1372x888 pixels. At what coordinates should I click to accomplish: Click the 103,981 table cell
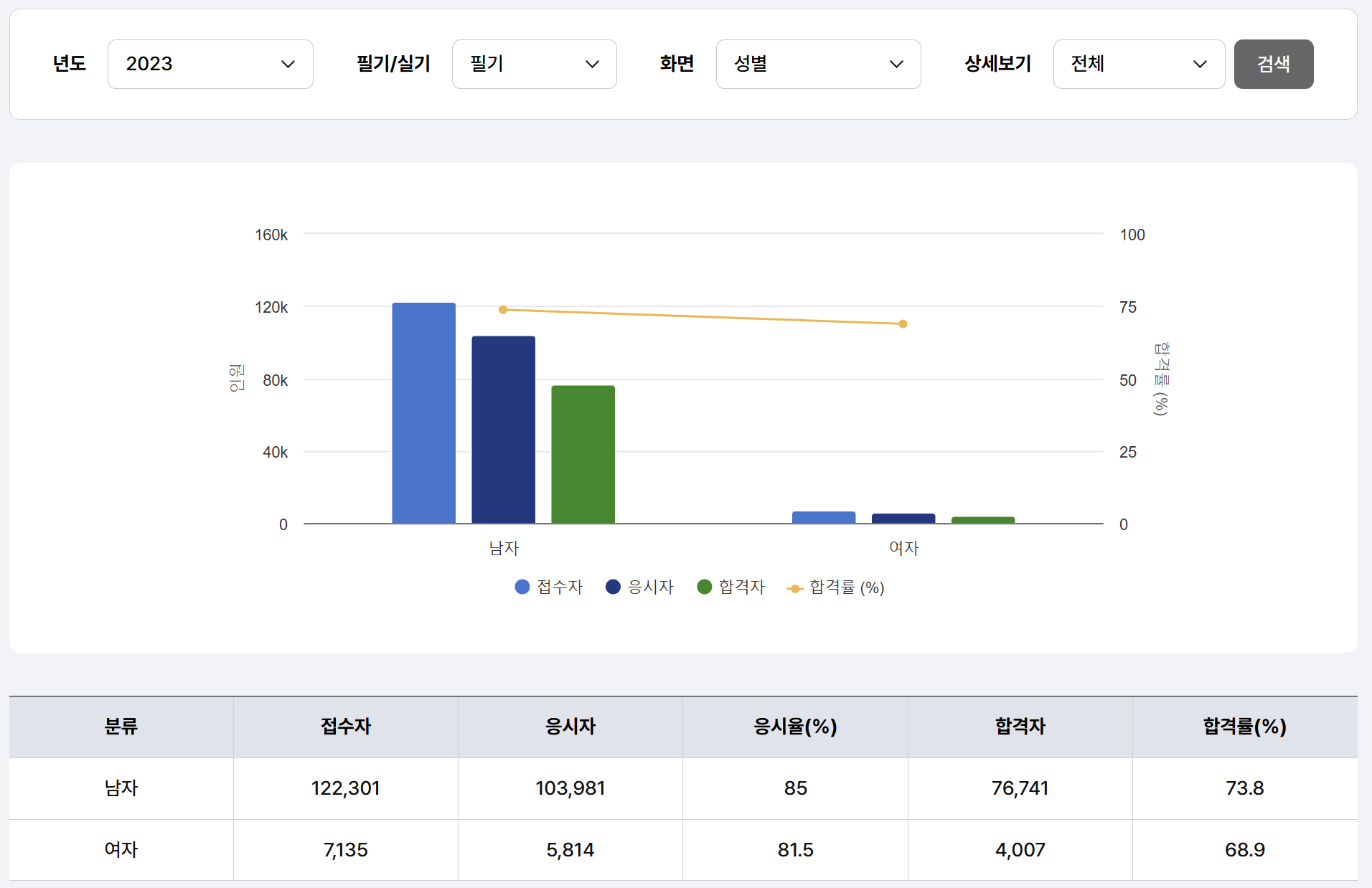[x=570, y=788]
